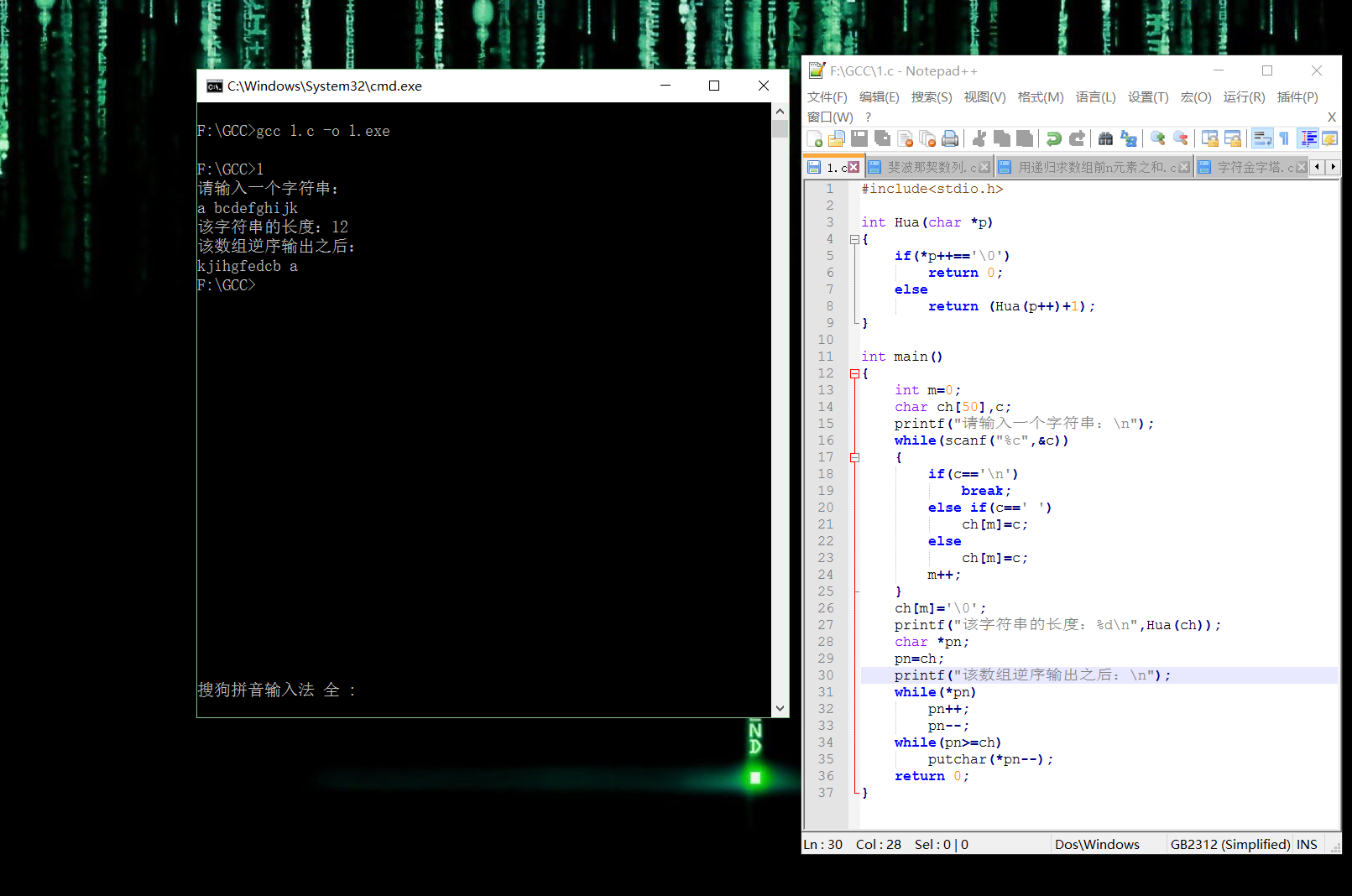
Task: Click the Save file icon
Action: tap(859, 139)
